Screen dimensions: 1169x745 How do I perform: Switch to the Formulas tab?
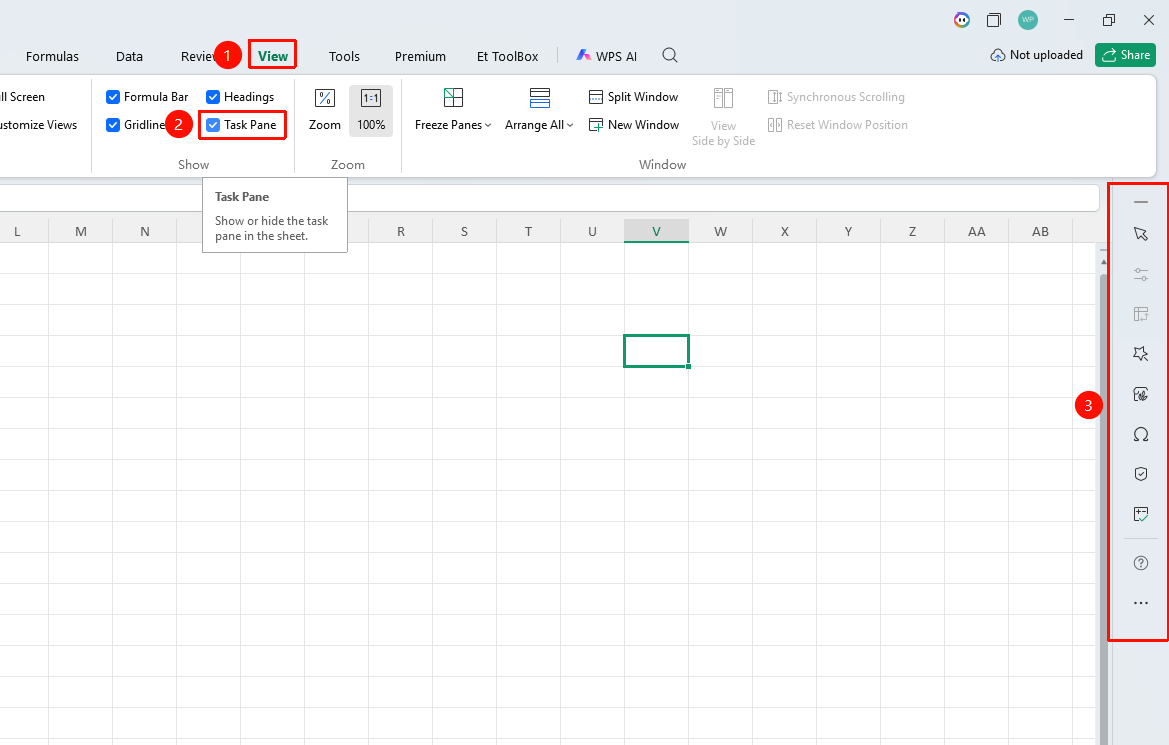(x=52, y=56)
